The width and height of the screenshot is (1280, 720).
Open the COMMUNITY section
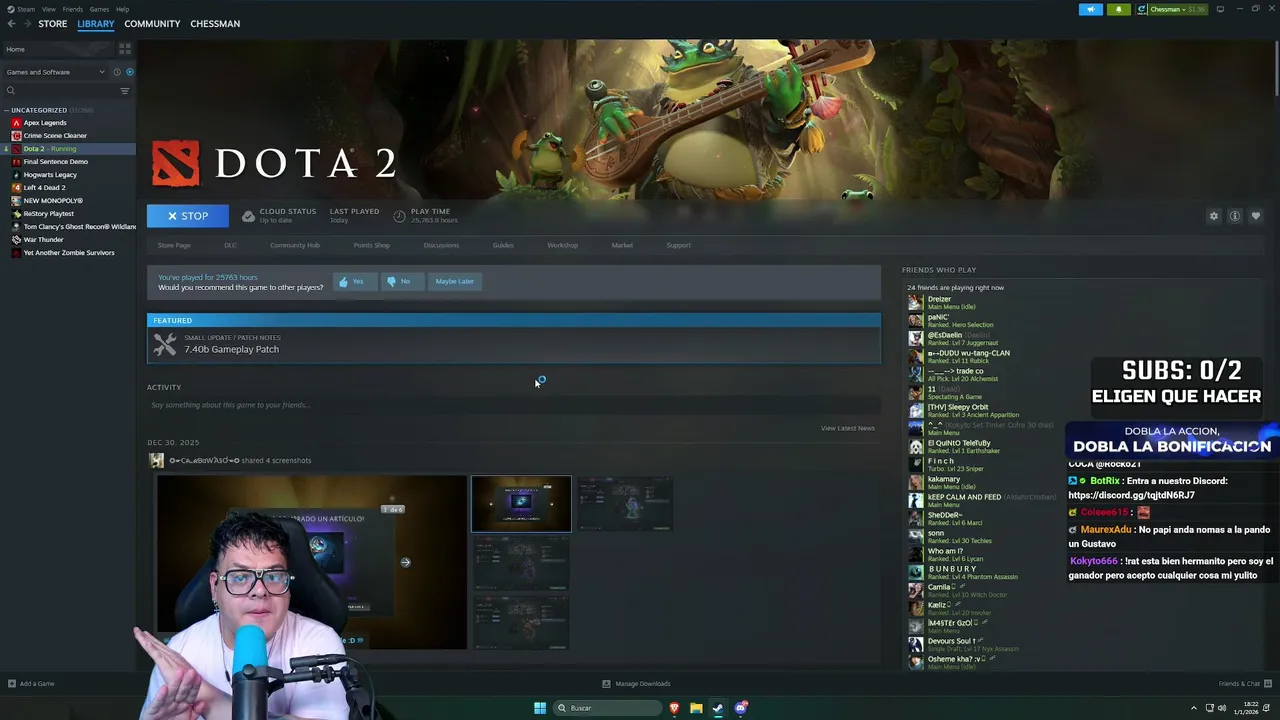click(x=152, y=24)
